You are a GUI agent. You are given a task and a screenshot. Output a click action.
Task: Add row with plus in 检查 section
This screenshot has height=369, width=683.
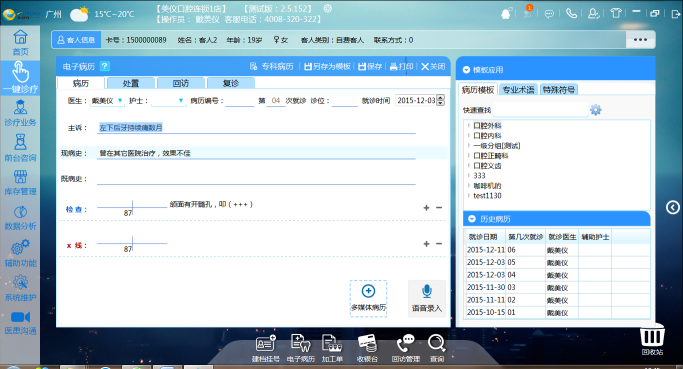(x=426, y=208)
